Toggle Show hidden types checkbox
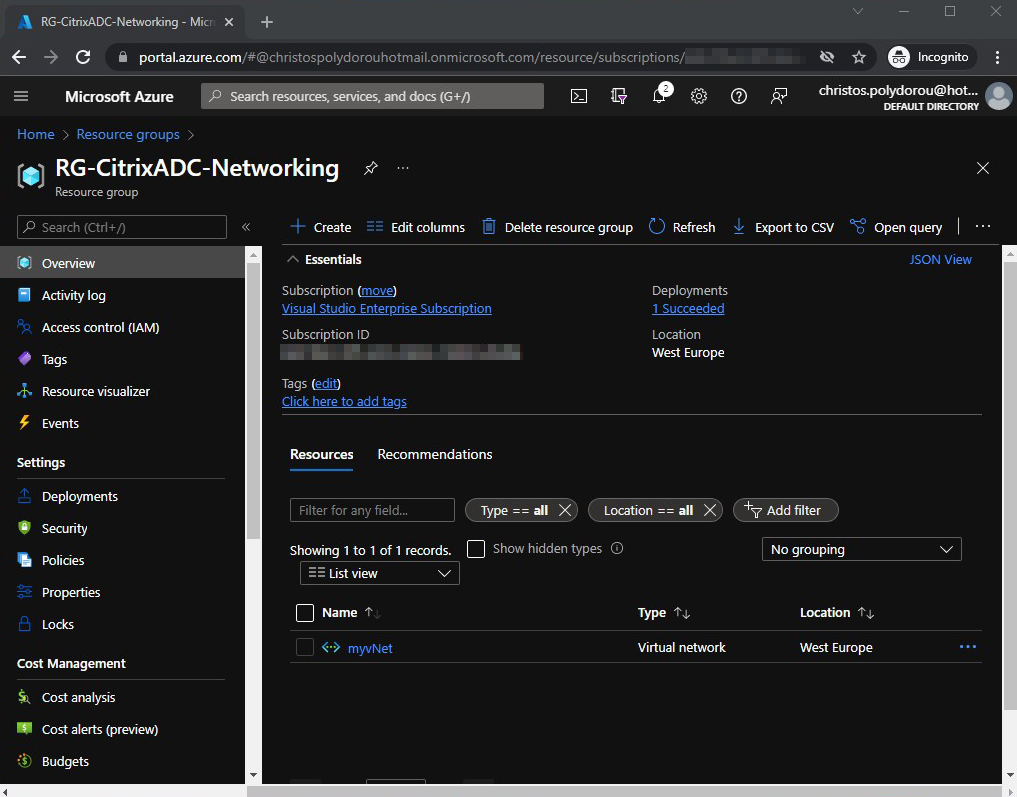1017x797 pixels. tap(476, 549)
